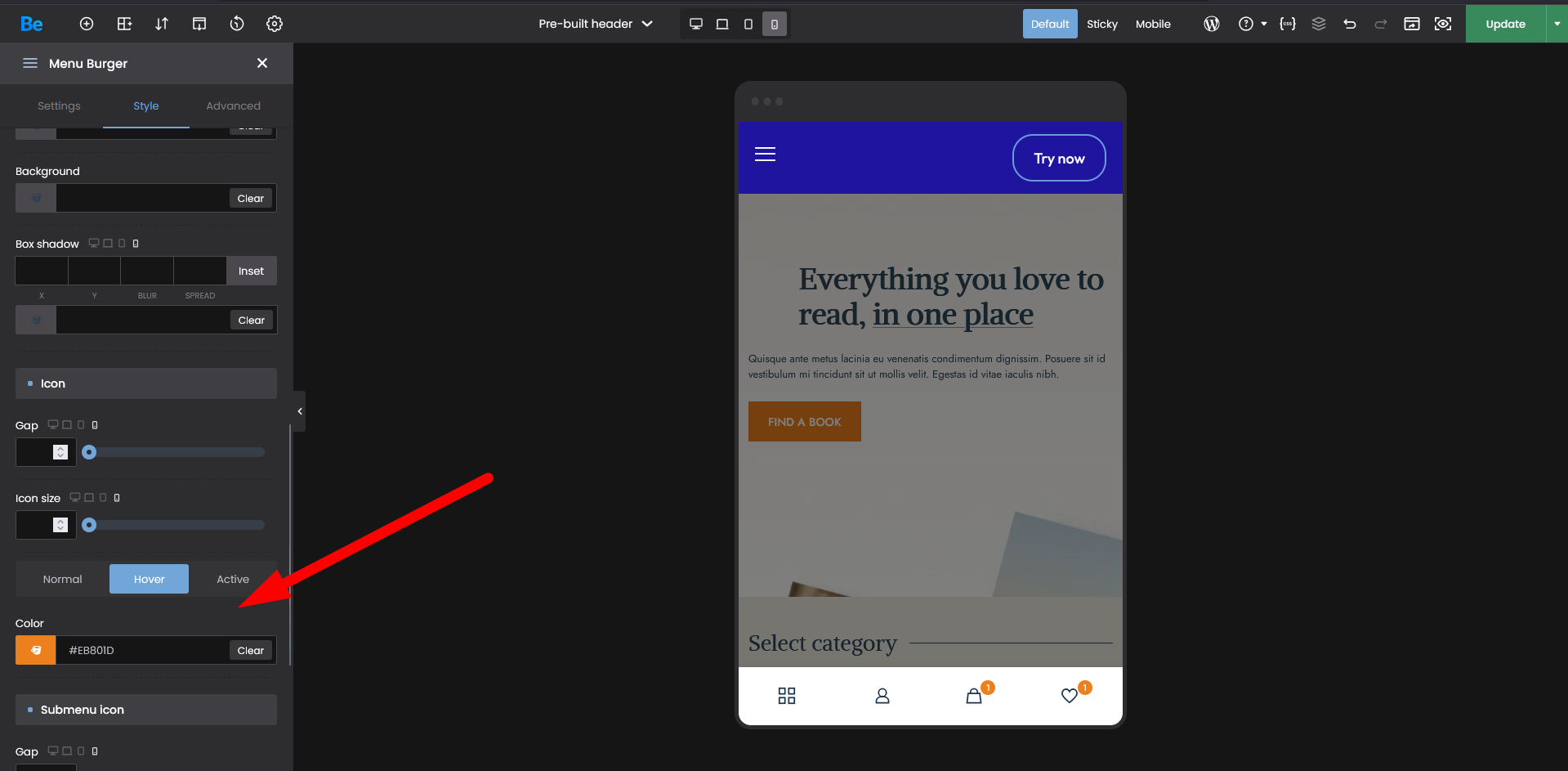Open the Settings tab
Screen dimensions: 1568x771
(x=59, y=105)
